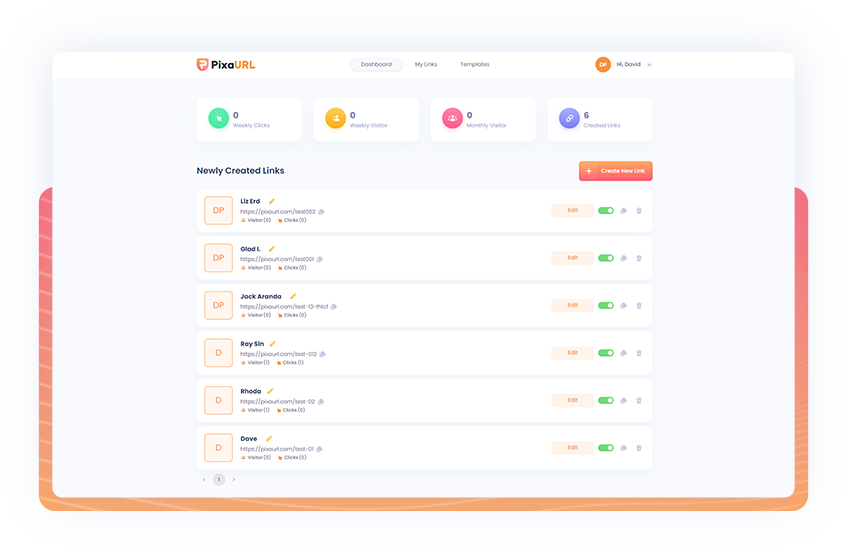
Task: Expand the Hi, David account dropdown arrow
Action: click(649, 64)
